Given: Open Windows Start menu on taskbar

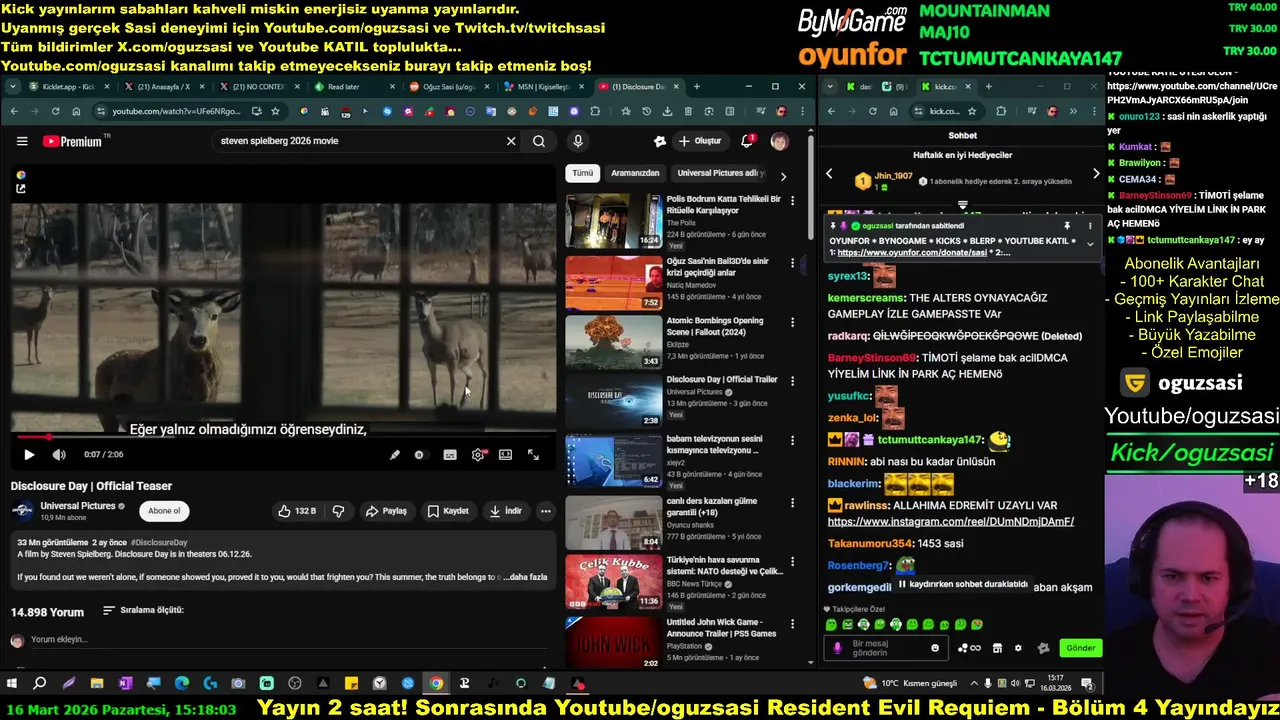Looking at the screenshot, I should pos(12,684).
